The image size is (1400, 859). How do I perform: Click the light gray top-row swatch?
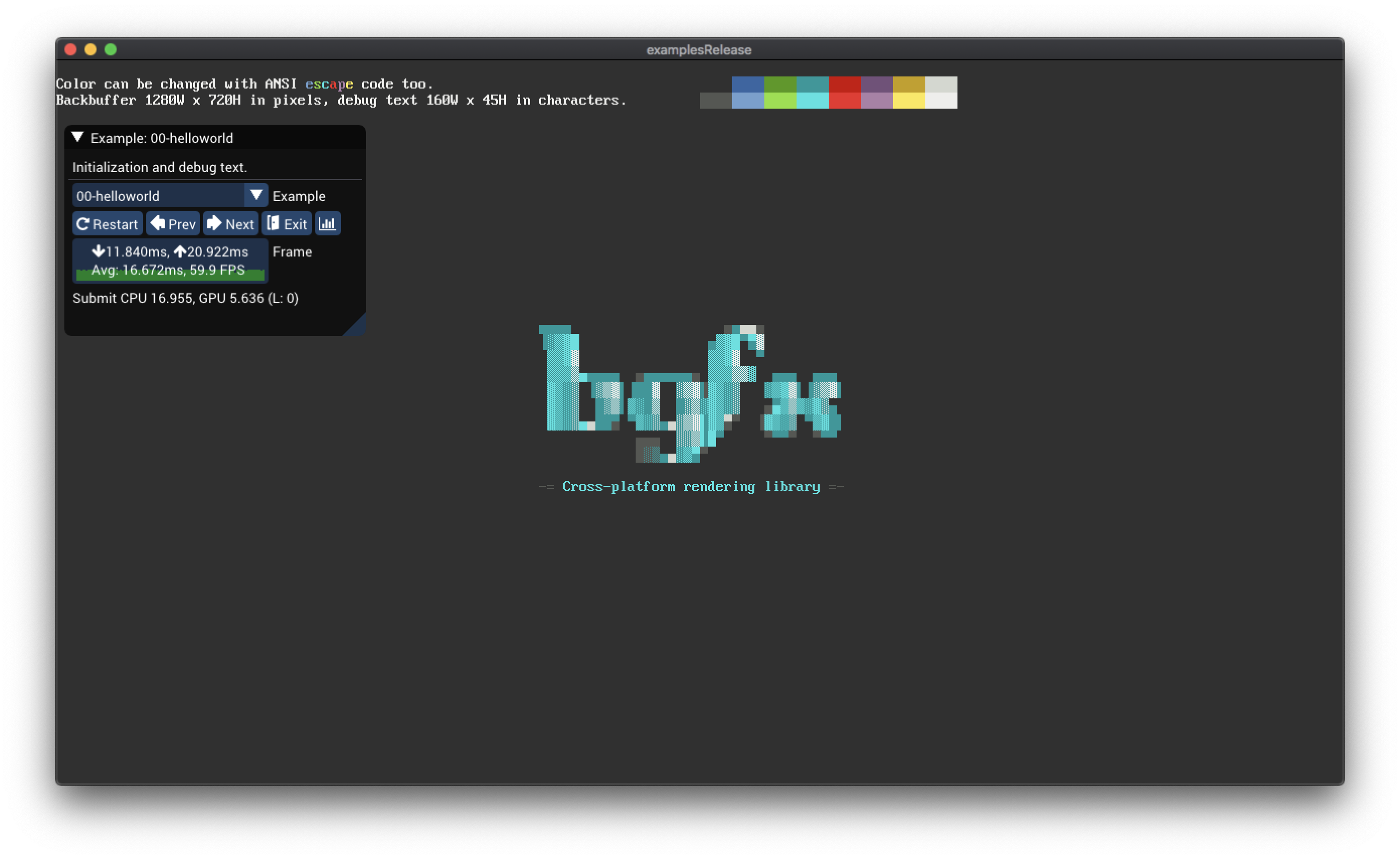pos(941,84)
